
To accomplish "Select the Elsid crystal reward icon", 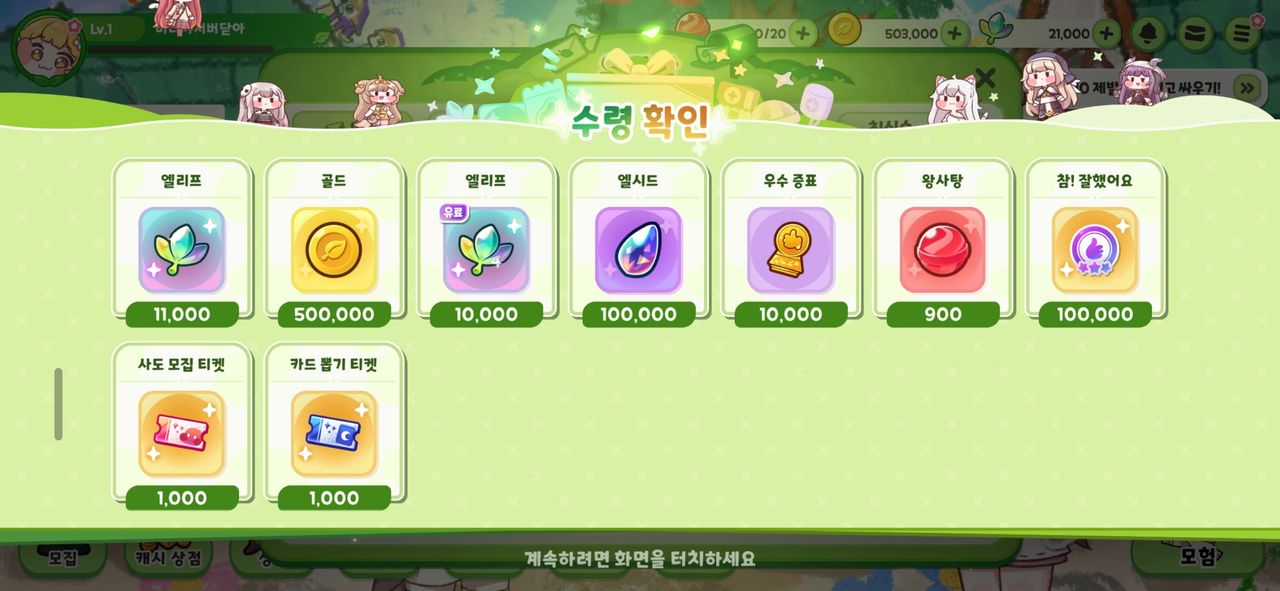I will click(638, 250).
